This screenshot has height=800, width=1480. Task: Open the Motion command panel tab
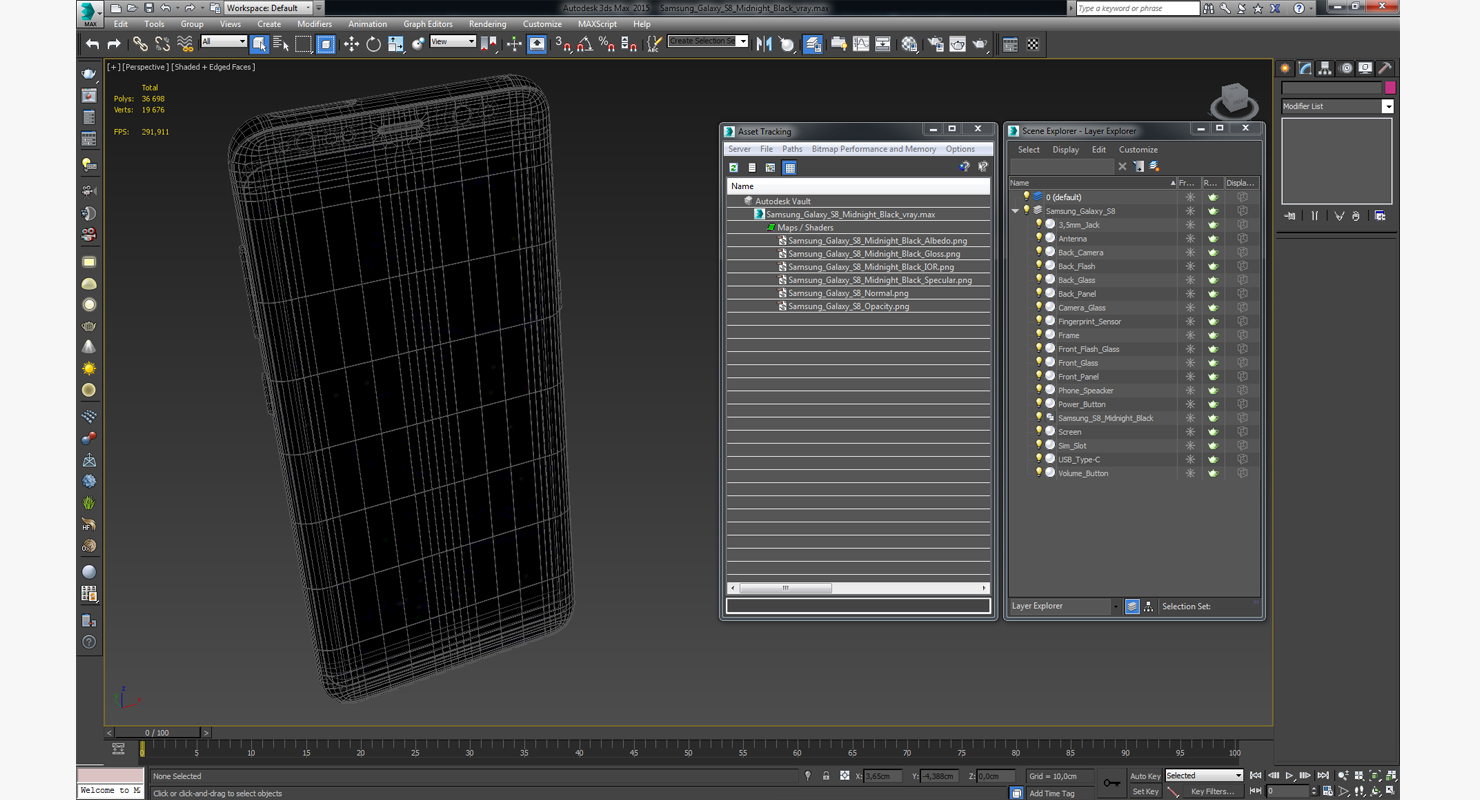coord(1346,68)
